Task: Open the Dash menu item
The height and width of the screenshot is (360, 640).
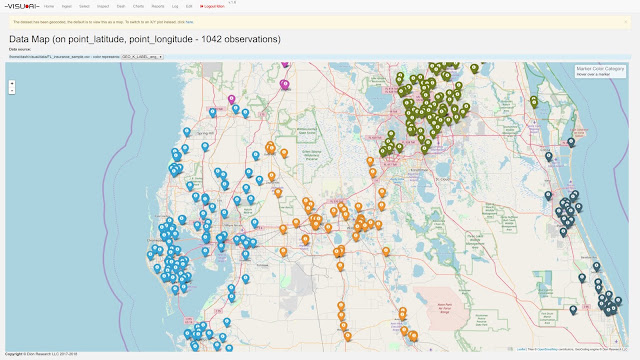Action: (x=121, y=7)
